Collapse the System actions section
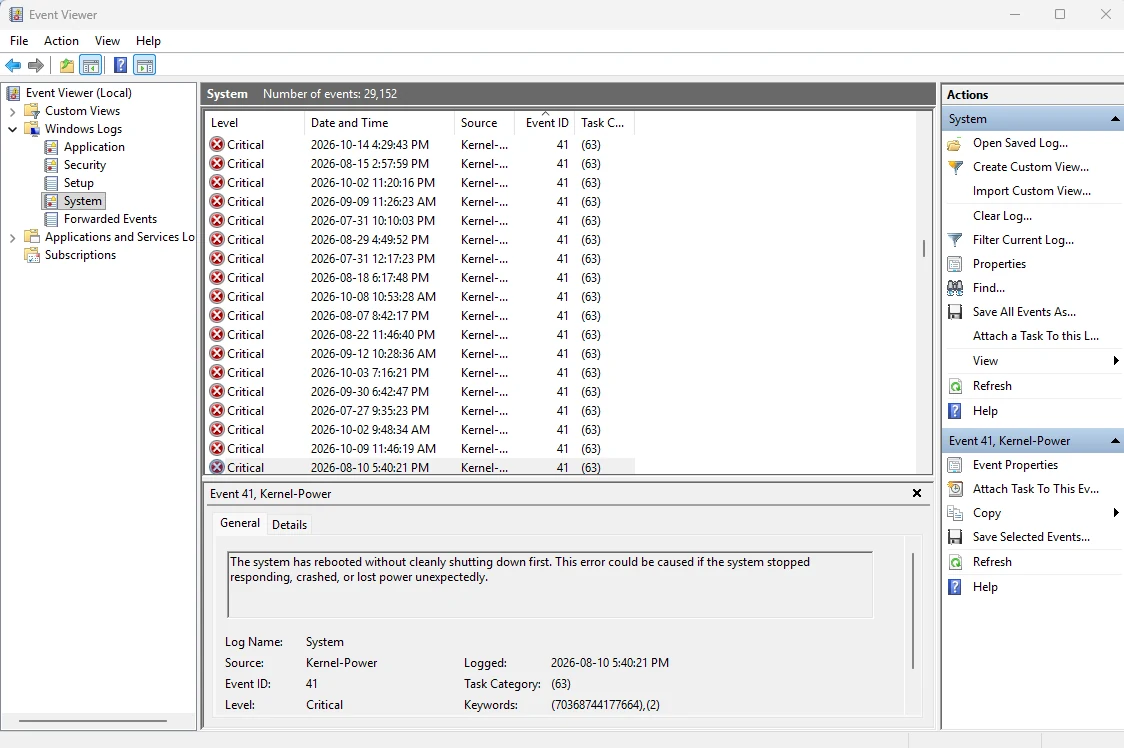 [x=1115, y=119]
